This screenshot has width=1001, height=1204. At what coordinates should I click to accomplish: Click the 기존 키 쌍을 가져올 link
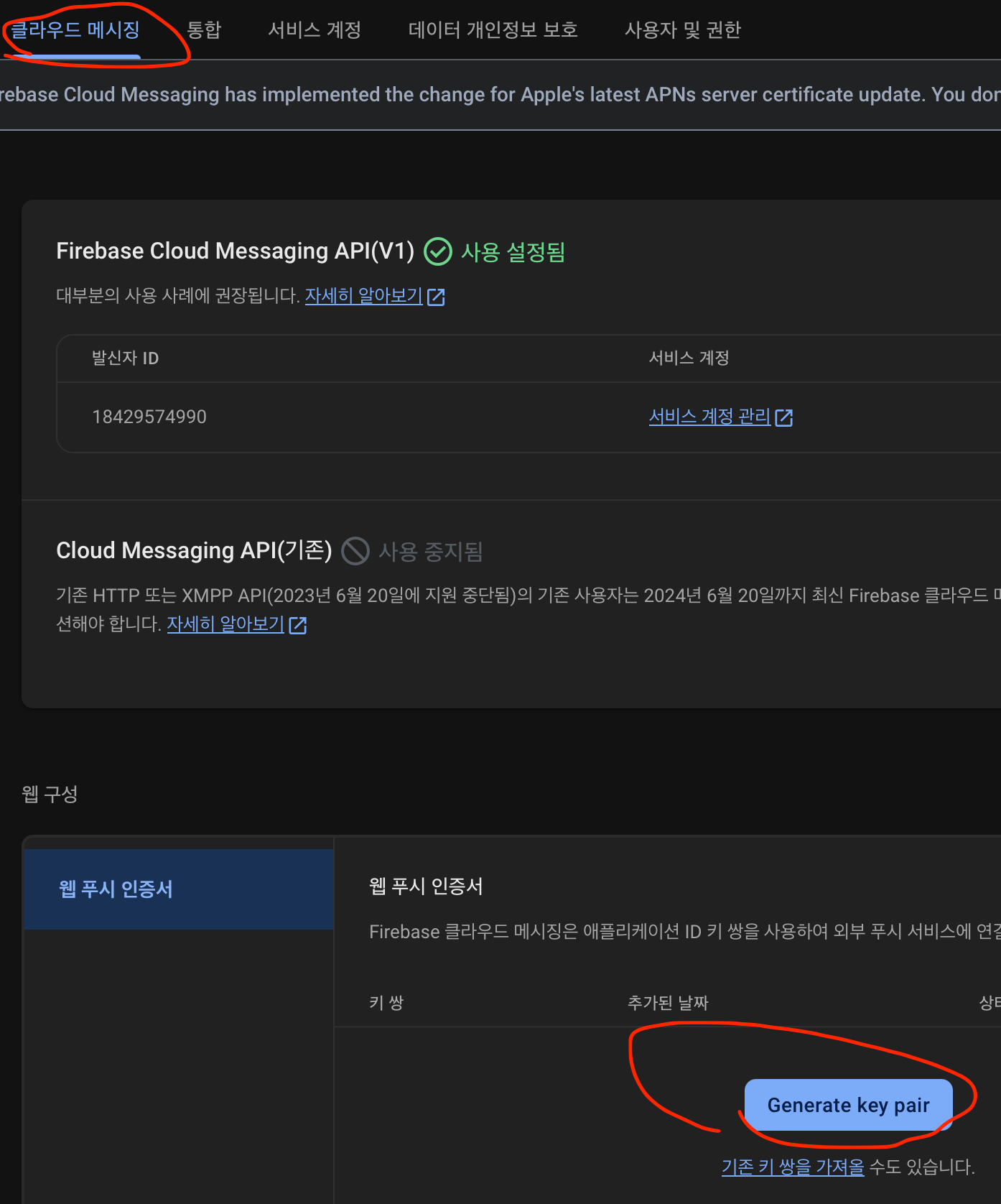(793, 1167)
